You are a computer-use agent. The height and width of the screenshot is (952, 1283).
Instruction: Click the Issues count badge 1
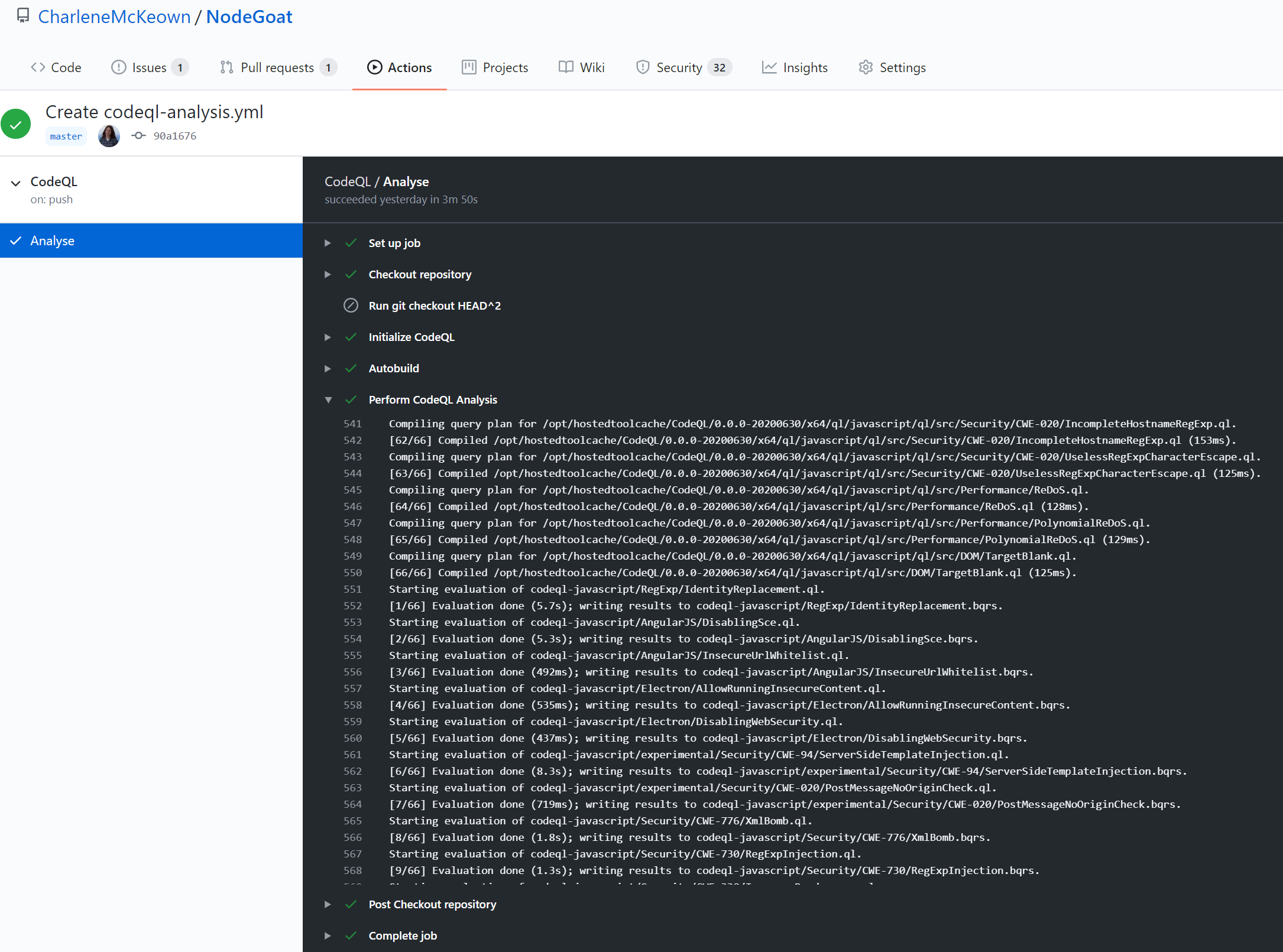[180, 67]
